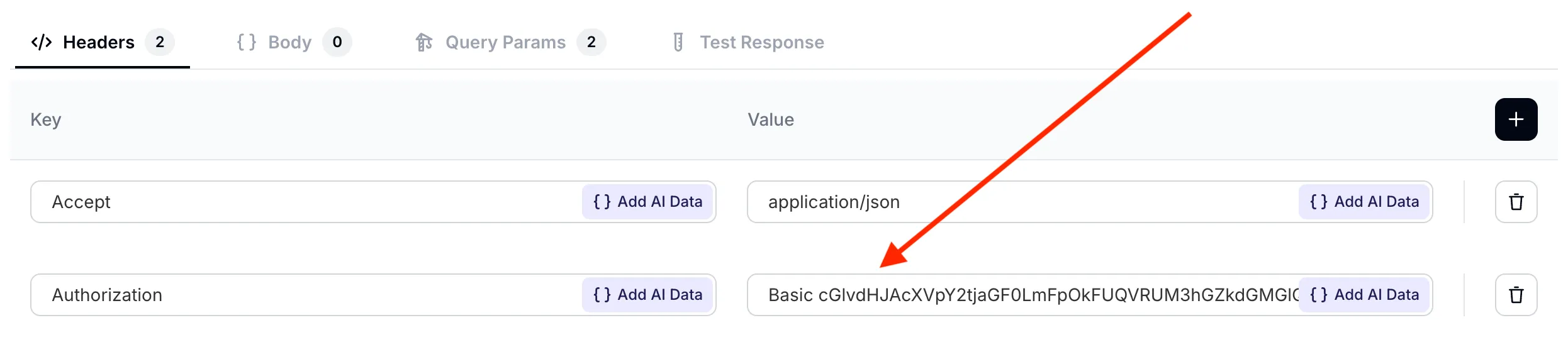Click the Query Params tab icon
This screenshot has width=1568, height=352.
point(423,42)
